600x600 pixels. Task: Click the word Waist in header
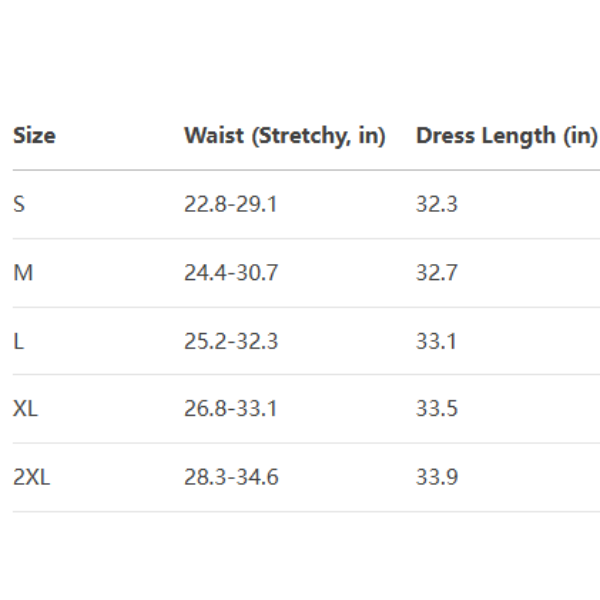pos(214,136)
